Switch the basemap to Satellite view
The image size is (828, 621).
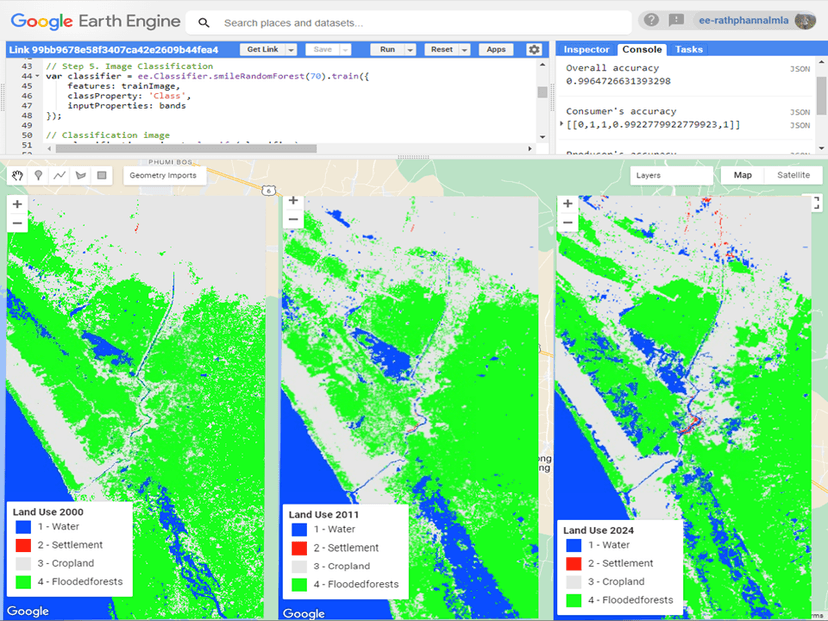(x=793, y=175)
